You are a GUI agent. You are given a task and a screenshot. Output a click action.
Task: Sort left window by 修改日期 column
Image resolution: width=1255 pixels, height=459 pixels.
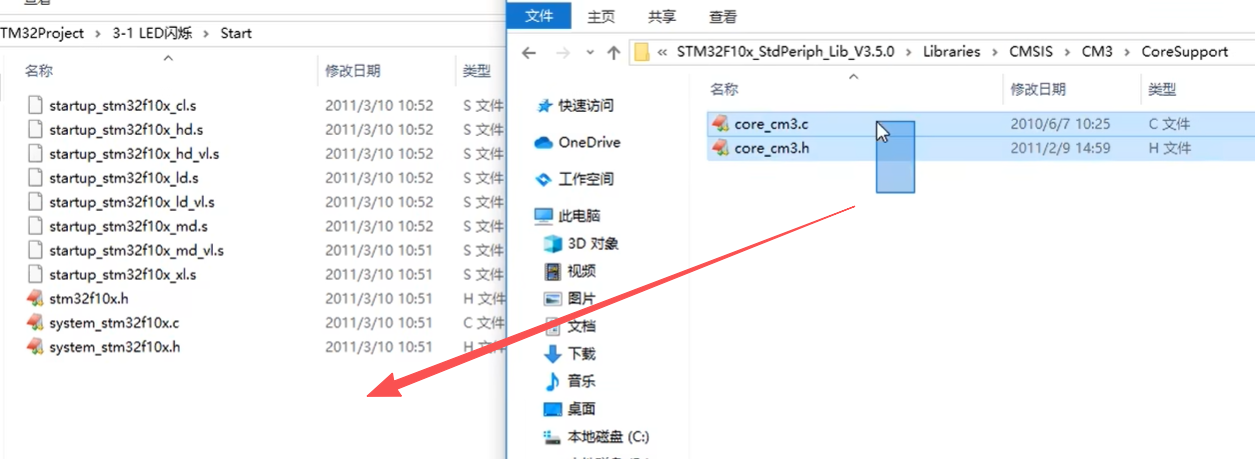pyautogui.click(x=352, y=71)
